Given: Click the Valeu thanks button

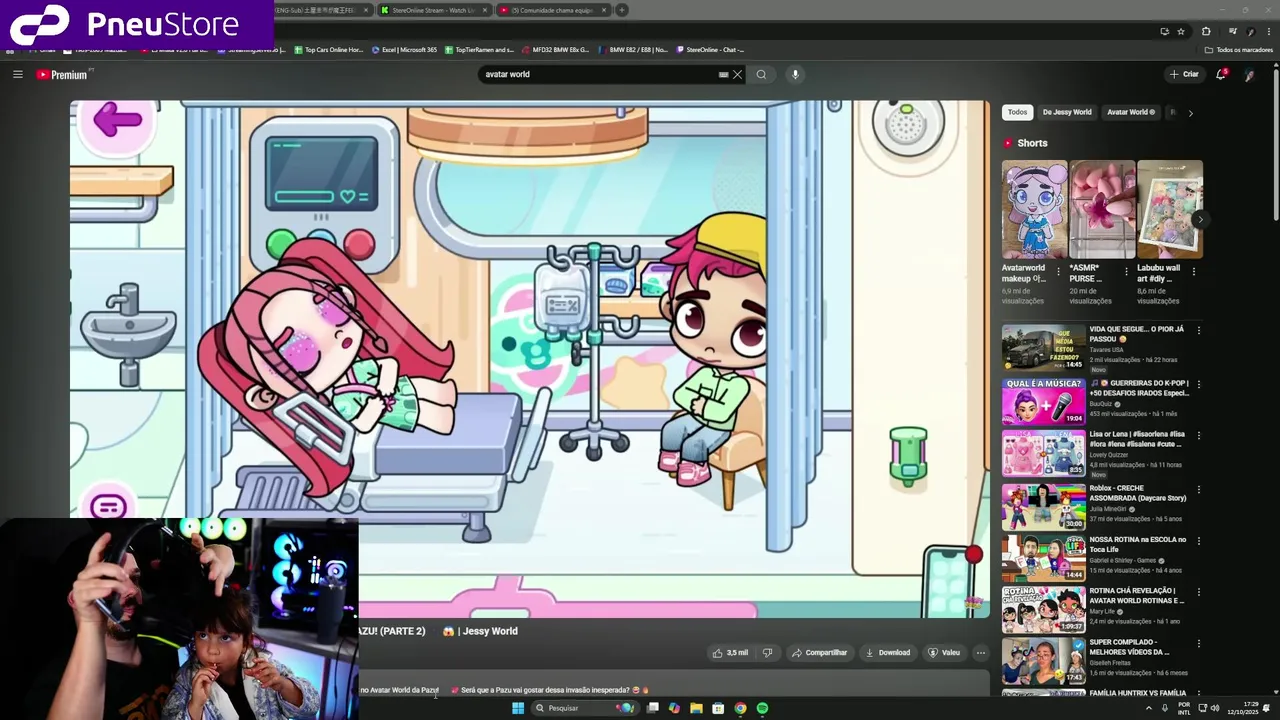Looking at the screenshot, I should pyautogui.click(x=944, y=653).
